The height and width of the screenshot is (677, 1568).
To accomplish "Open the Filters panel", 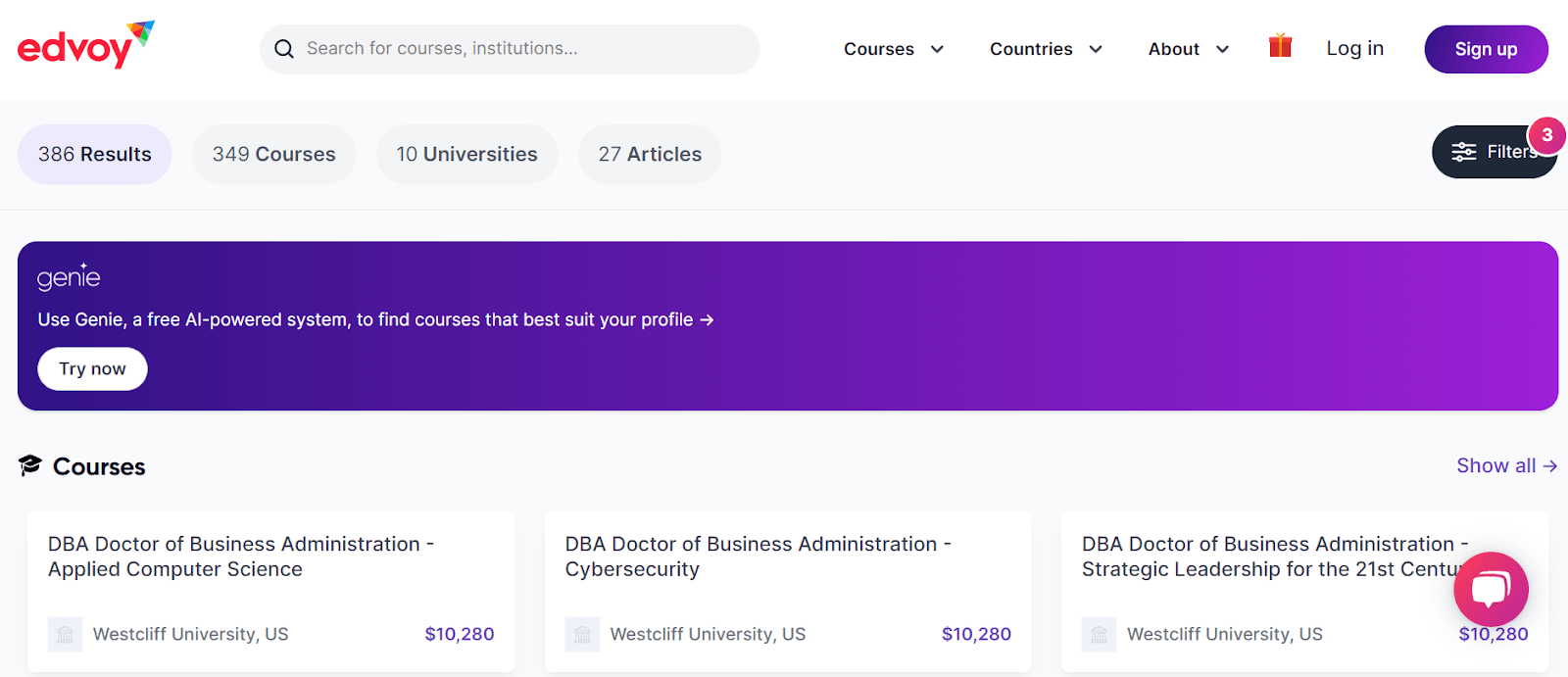I will tap(1494, 152).
